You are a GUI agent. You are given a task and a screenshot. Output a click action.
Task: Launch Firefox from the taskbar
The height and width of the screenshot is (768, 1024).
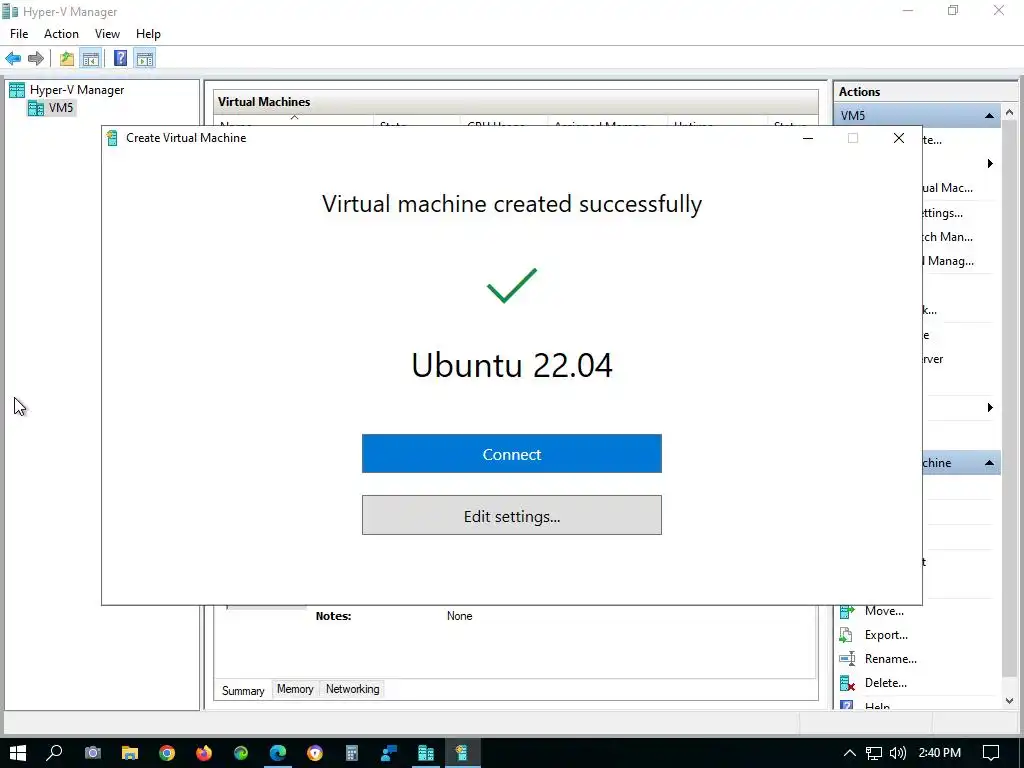pyautogui.click(x=204, y=753)
